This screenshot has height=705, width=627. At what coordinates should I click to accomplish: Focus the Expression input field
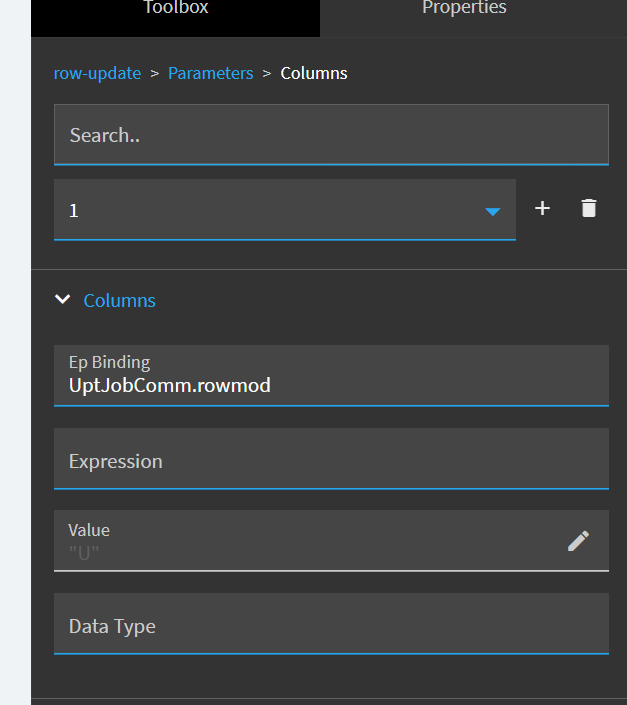coord(330,461)
